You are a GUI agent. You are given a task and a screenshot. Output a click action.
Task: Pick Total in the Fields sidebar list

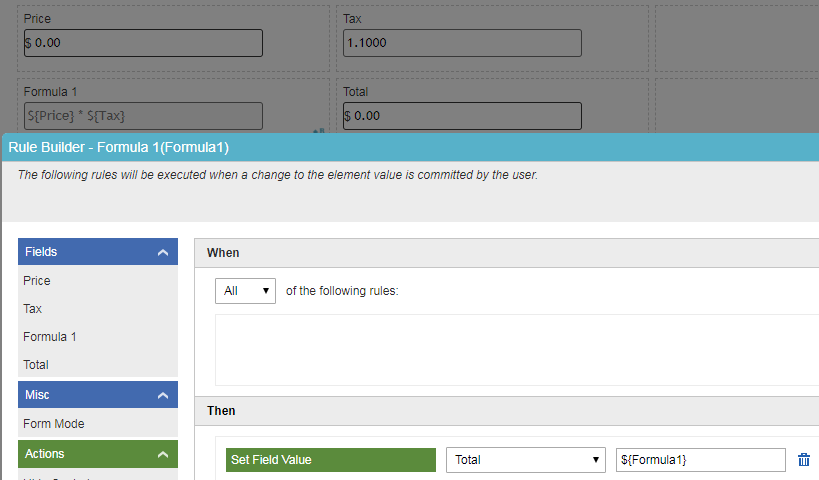click(x=36, y=365)
